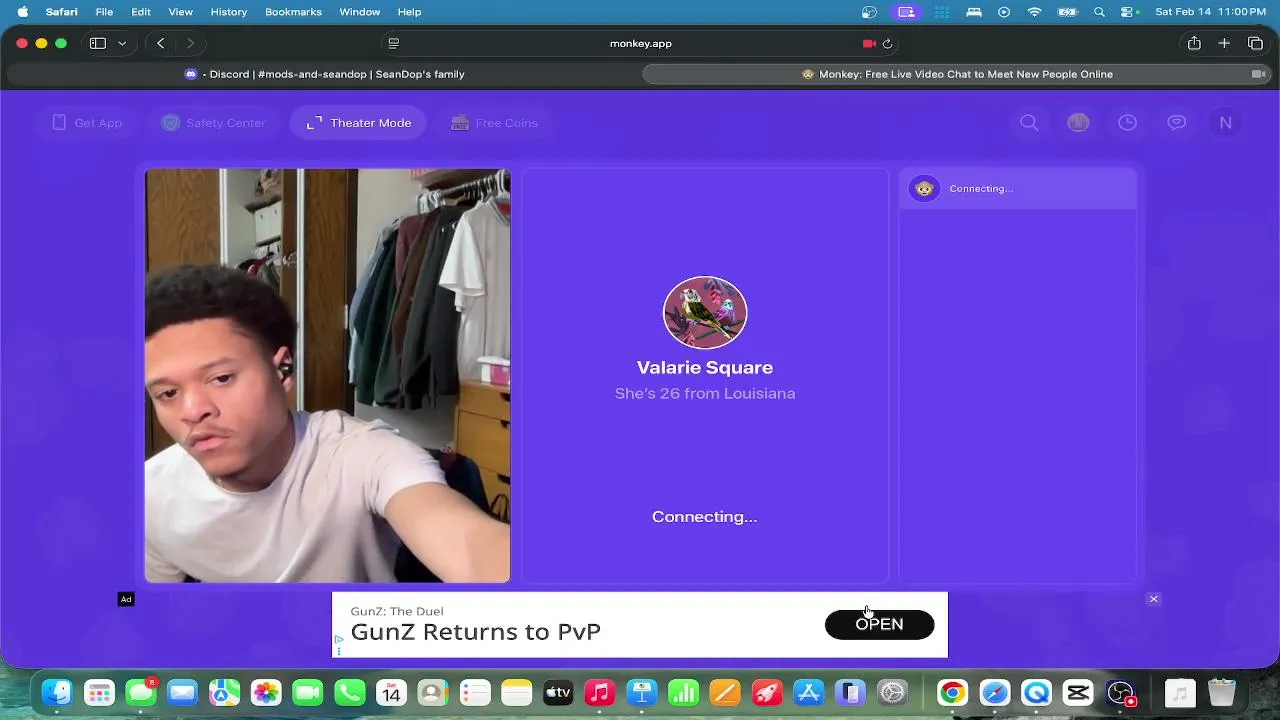Click the GunZ Returns to PvP headline

tap(475, 632)
